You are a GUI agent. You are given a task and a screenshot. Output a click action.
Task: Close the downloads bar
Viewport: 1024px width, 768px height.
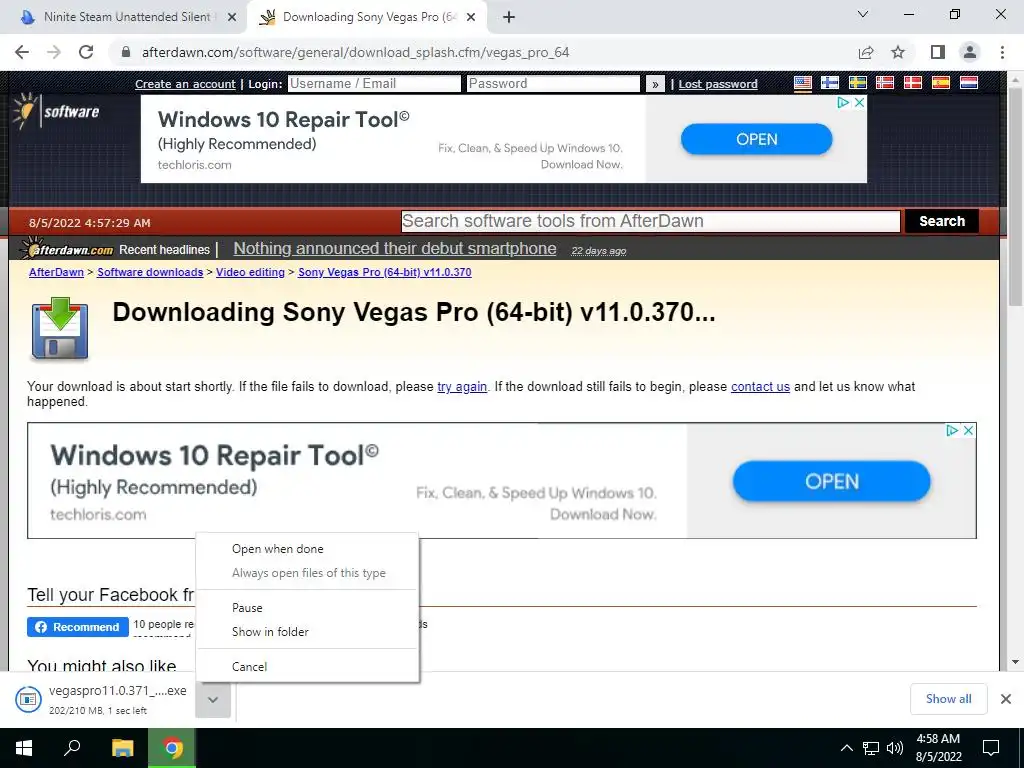tap(1006, 699)
